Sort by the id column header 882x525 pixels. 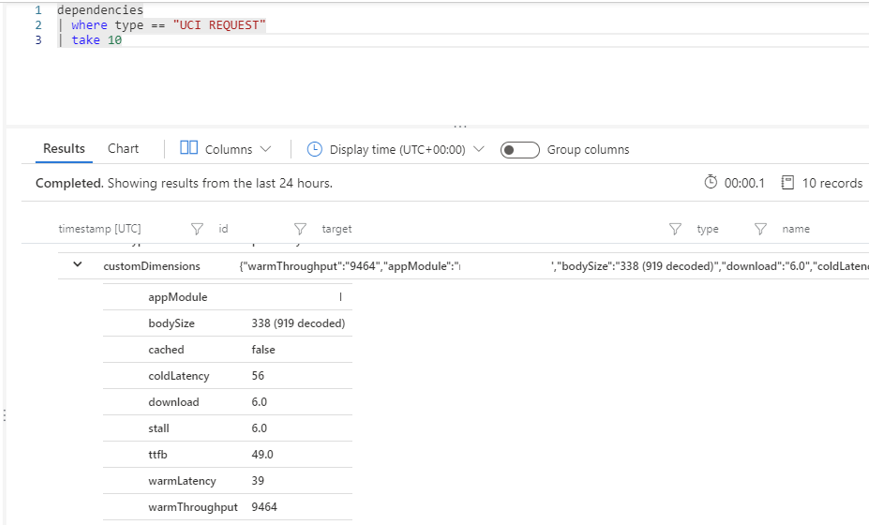pyautogui.click(x=223, y=228)
